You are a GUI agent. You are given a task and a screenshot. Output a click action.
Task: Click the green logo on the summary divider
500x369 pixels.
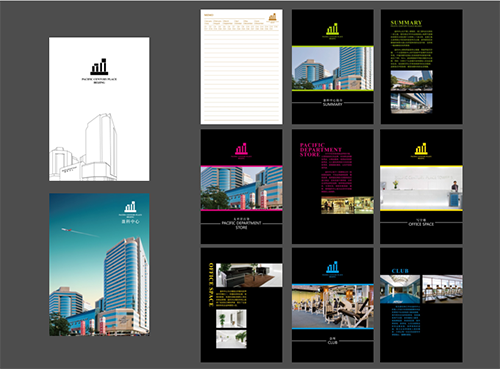[332, 29]
